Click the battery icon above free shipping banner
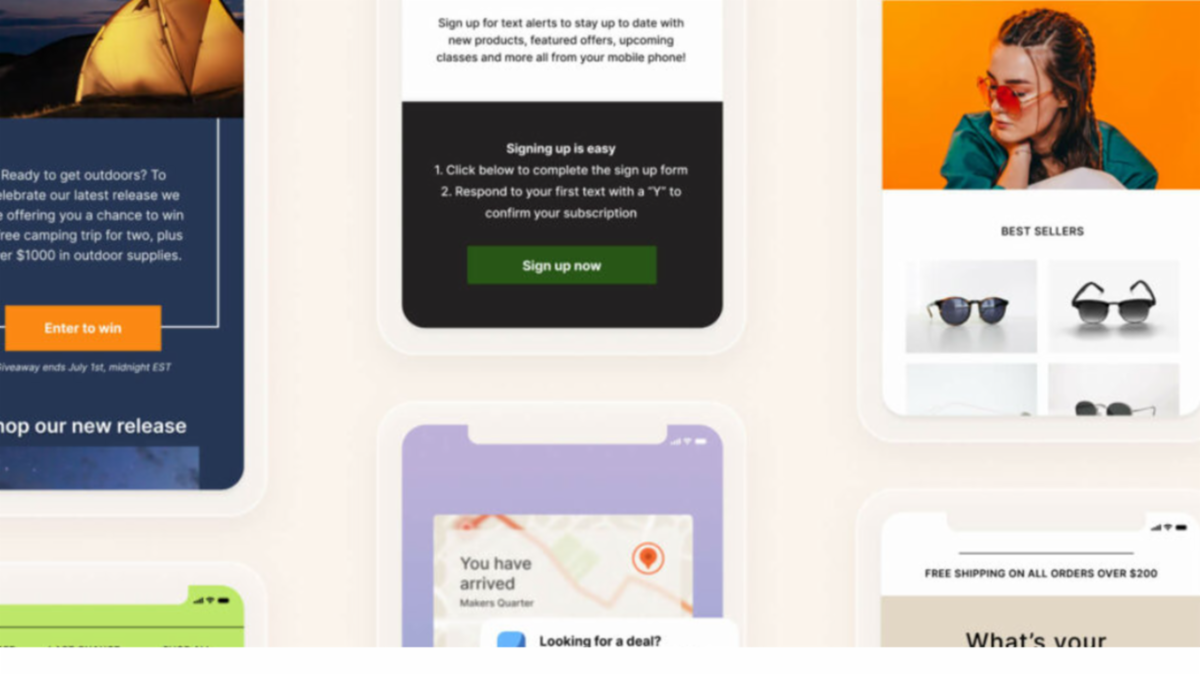This screenshot has width=1200, height=675. [1183, 527]
